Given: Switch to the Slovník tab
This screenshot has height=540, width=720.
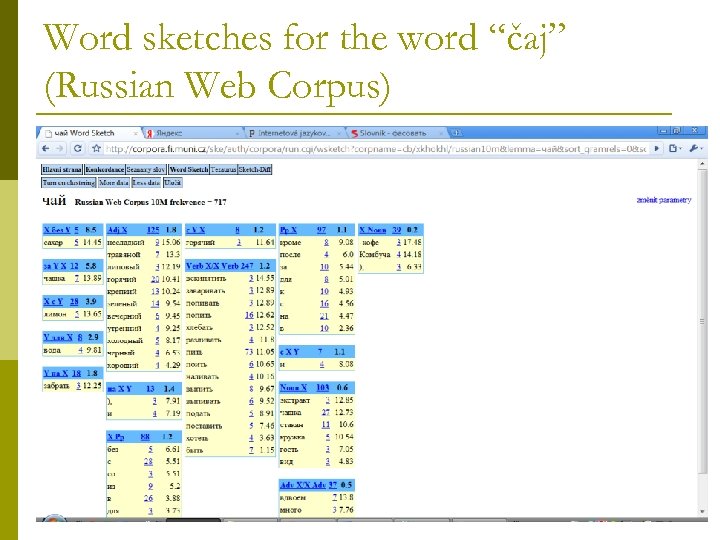Looking at the screenshot, I should tap(393, 133).
